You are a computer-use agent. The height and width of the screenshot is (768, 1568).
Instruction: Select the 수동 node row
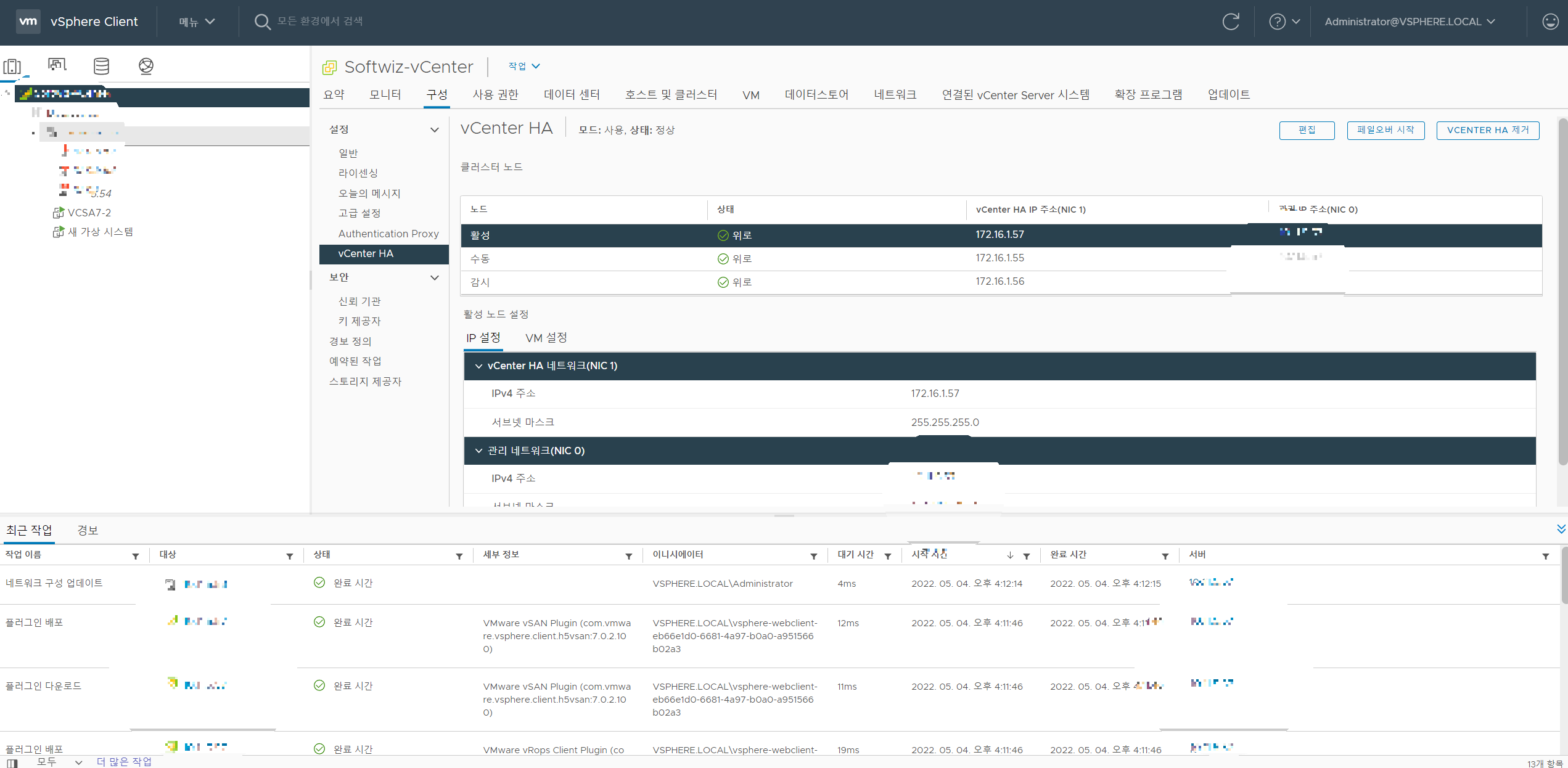(1001, 259)
